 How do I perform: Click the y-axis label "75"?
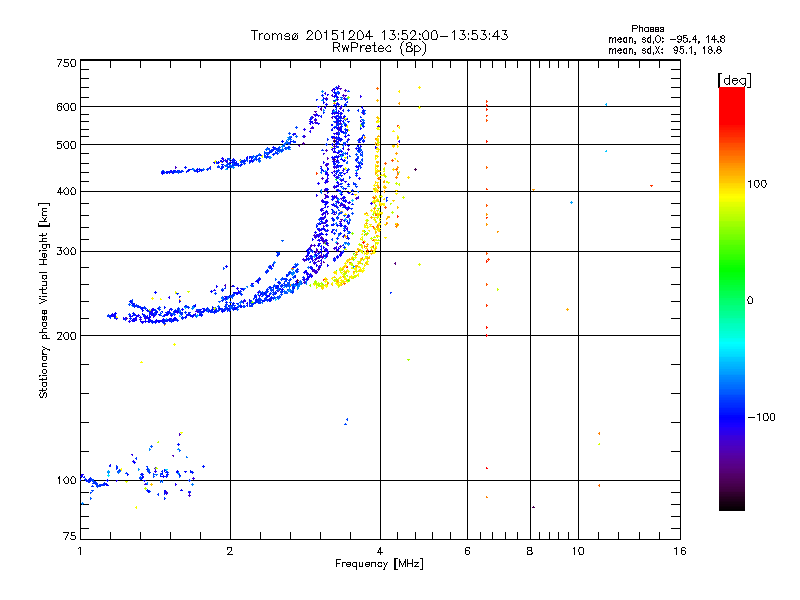pyautogui.click(x=69, y=536)
